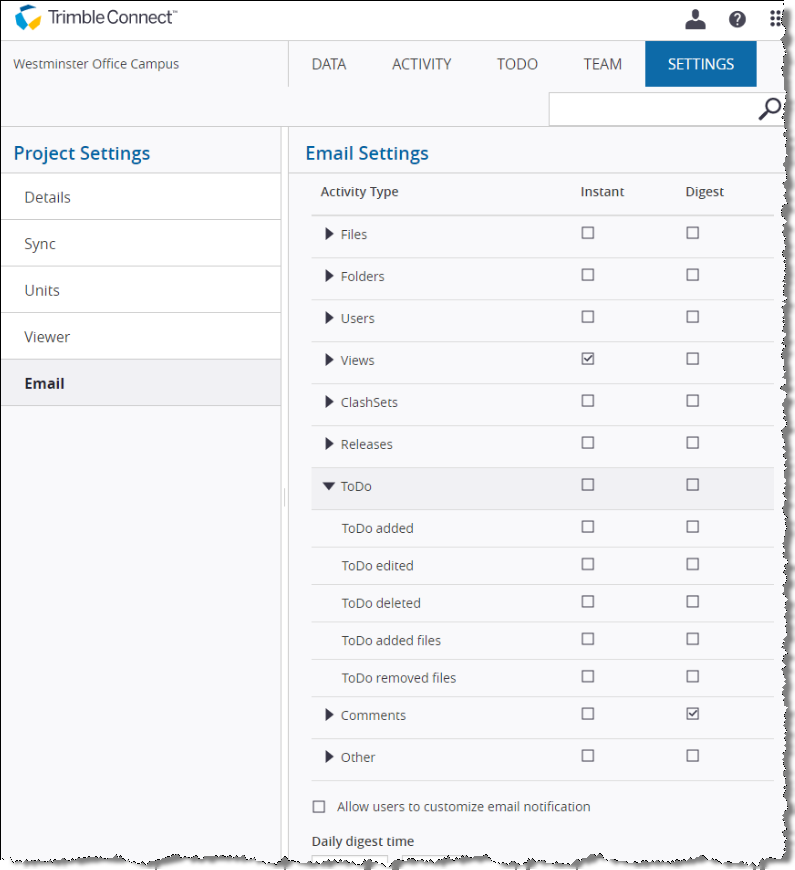Open the user profile icon
Viewport: 795px width, 870px height.
coord(696,19)
